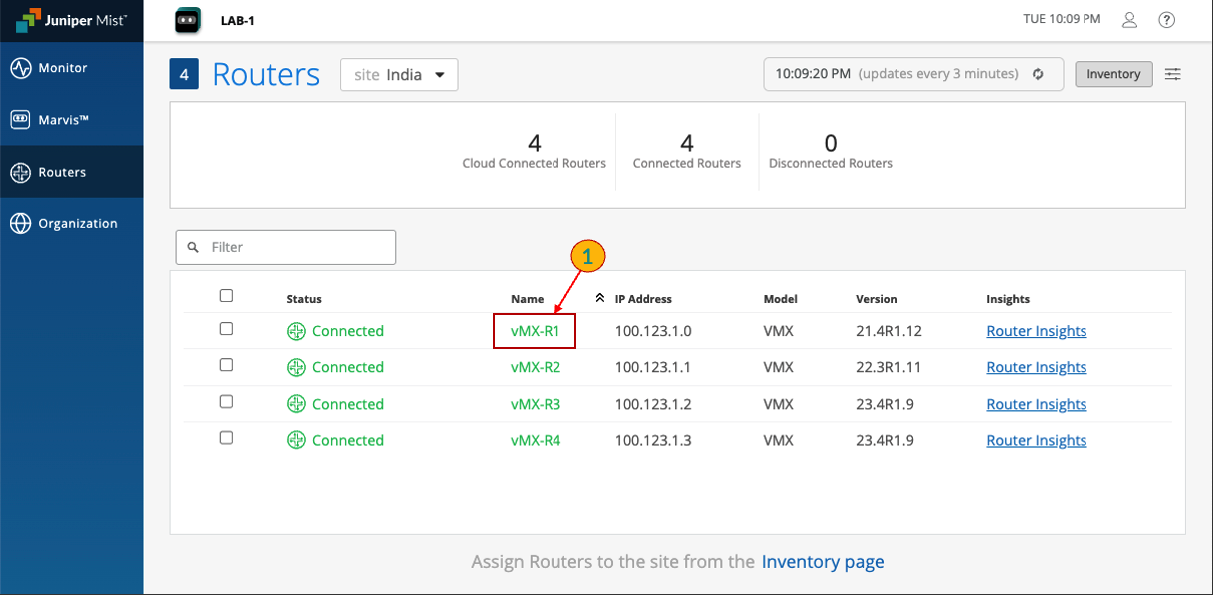Open the user account icon

point(1129,20)
